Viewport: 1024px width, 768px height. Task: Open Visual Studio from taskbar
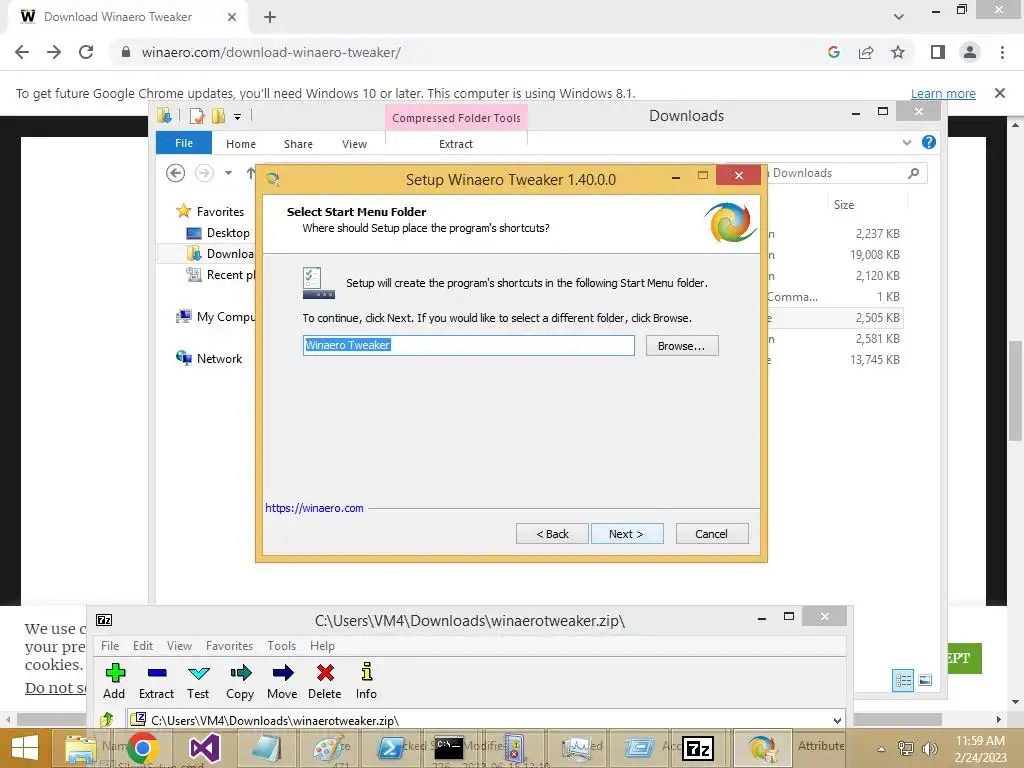204,748
